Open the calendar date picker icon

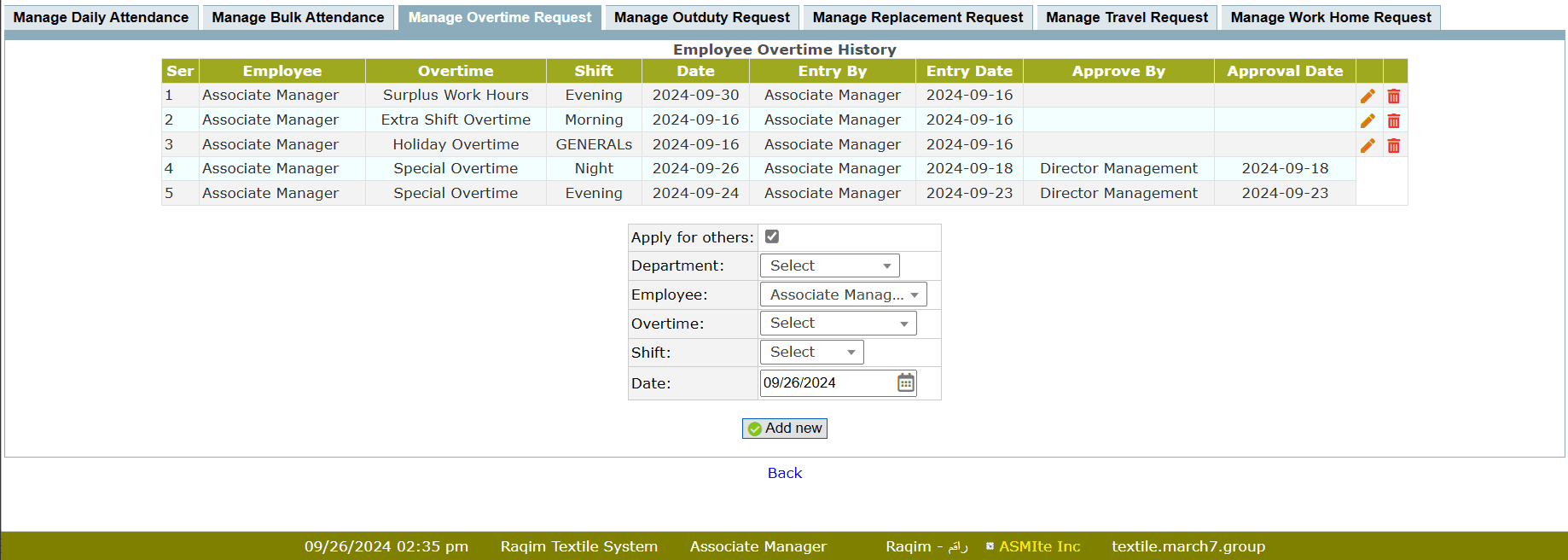[x=905, y=383]
